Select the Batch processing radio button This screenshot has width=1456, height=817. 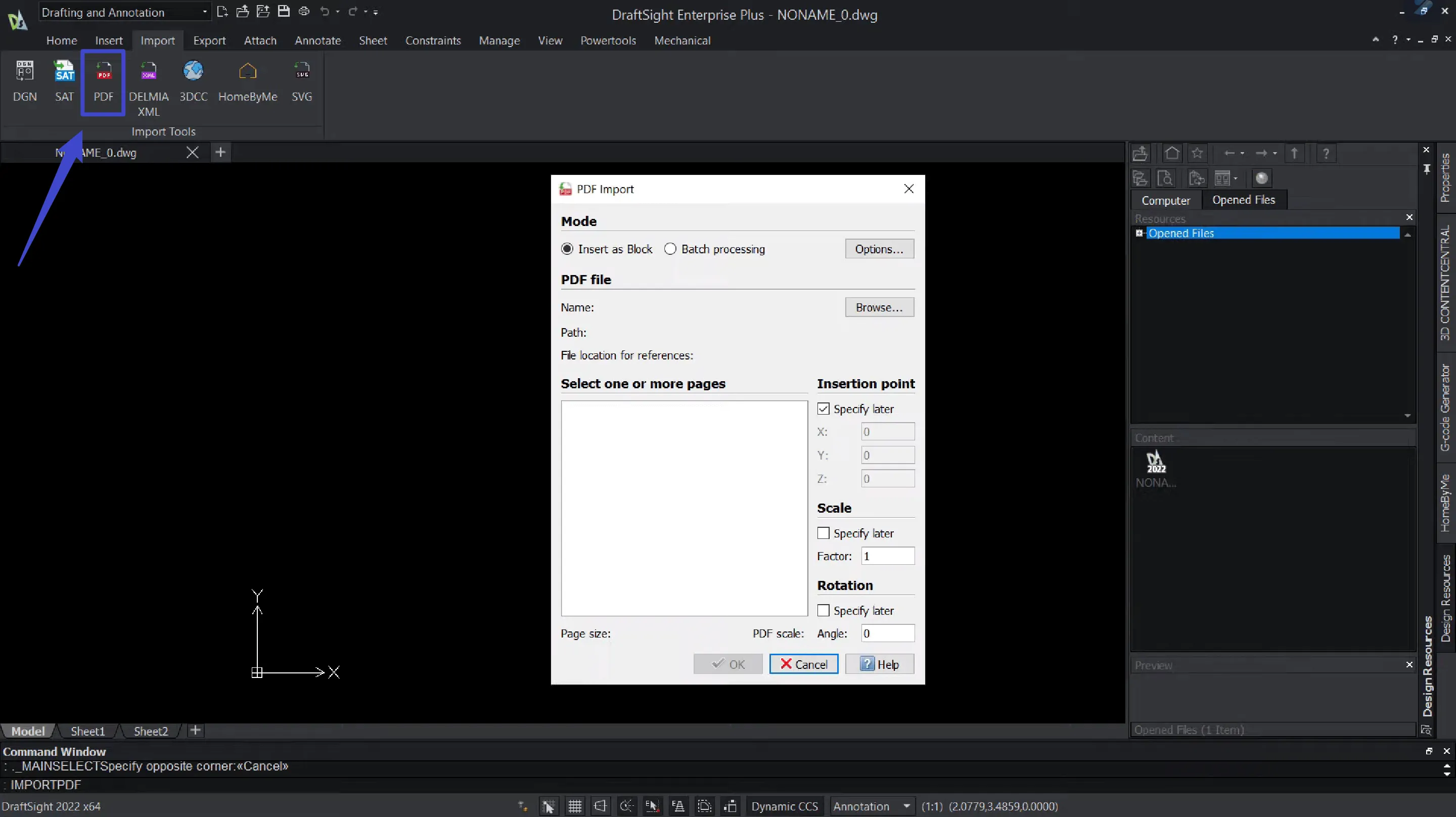point(670,248)
